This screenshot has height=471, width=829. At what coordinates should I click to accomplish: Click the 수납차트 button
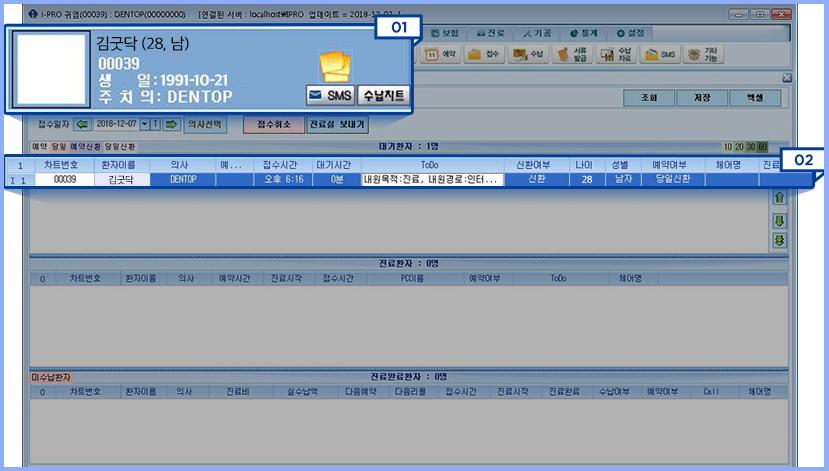click(x=384, y=95)
